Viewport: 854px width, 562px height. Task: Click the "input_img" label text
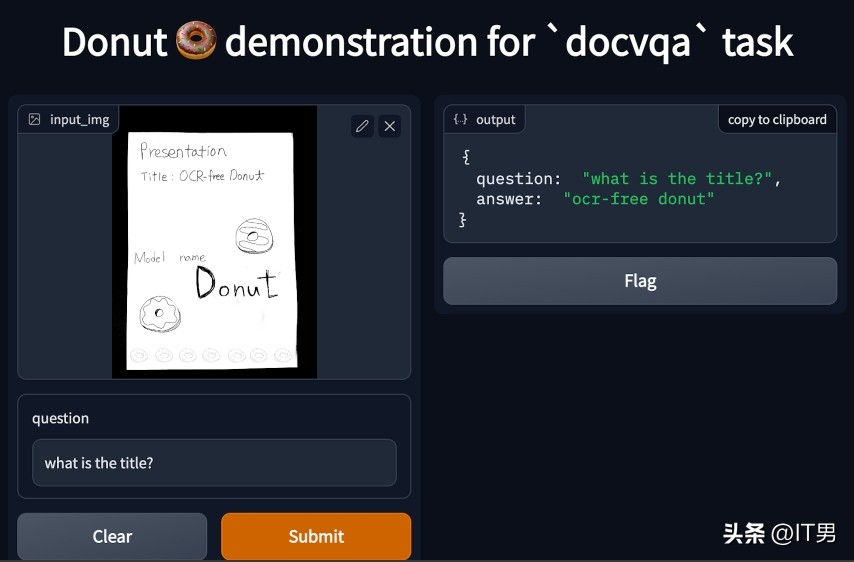coord(80,119)
